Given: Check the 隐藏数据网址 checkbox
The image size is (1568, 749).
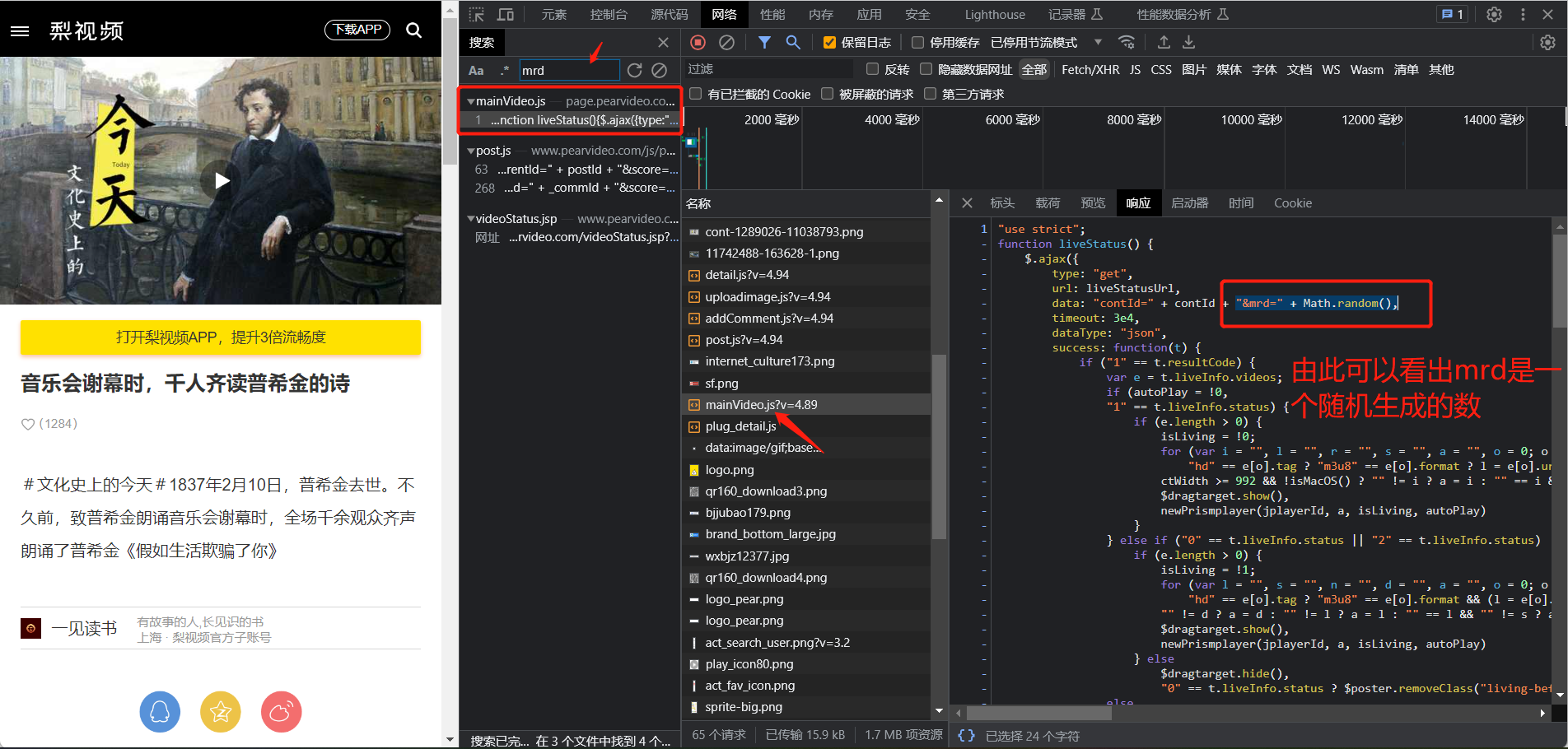Looking at the screenshot, I should point(926,69).
